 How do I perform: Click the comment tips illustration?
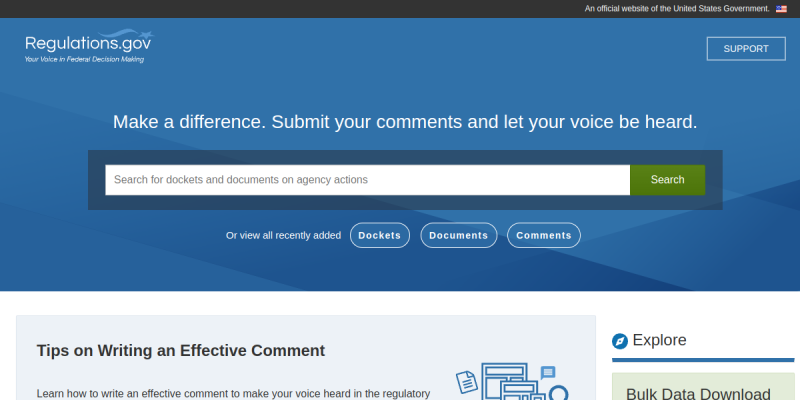(x=512, y=381)
